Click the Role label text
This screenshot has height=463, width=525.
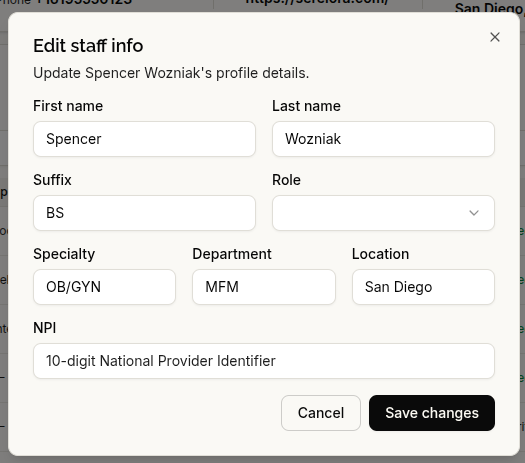[286, 180]
